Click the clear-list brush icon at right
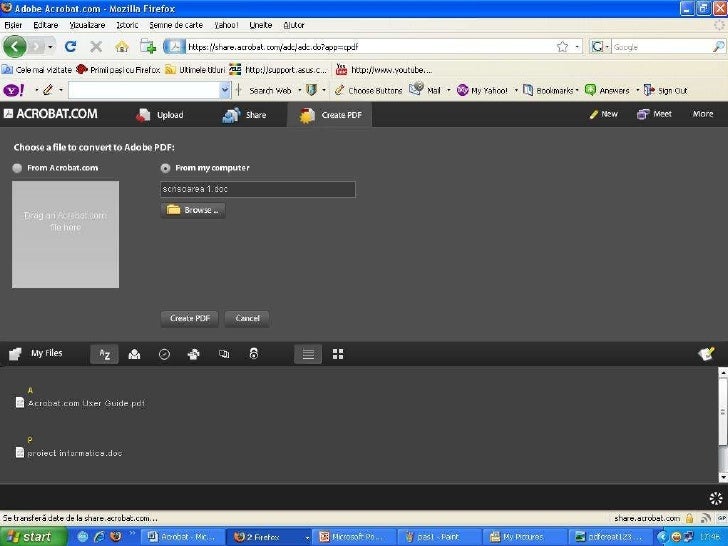 coord(706,354)
